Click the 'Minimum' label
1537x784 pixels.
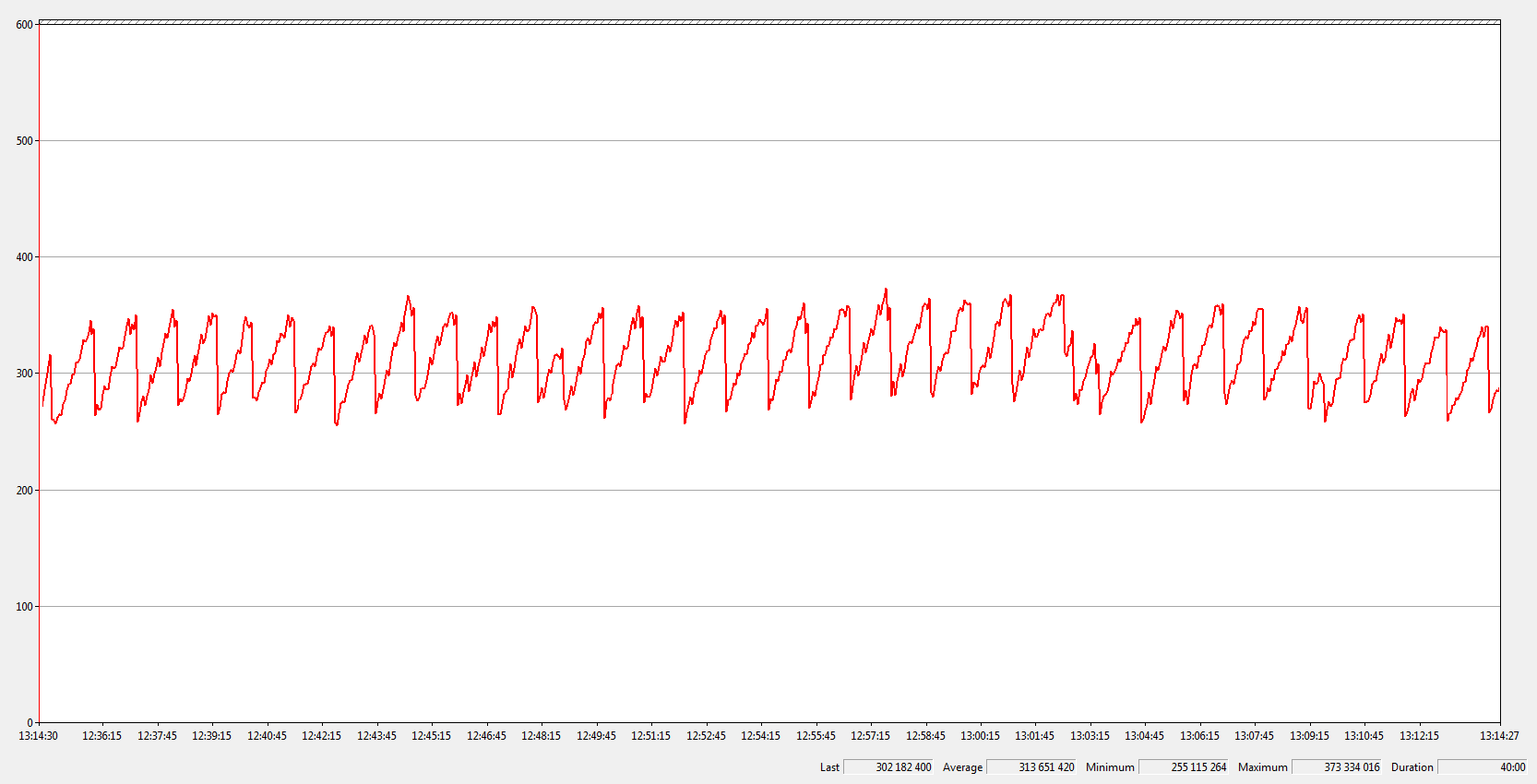(1110, 767)
